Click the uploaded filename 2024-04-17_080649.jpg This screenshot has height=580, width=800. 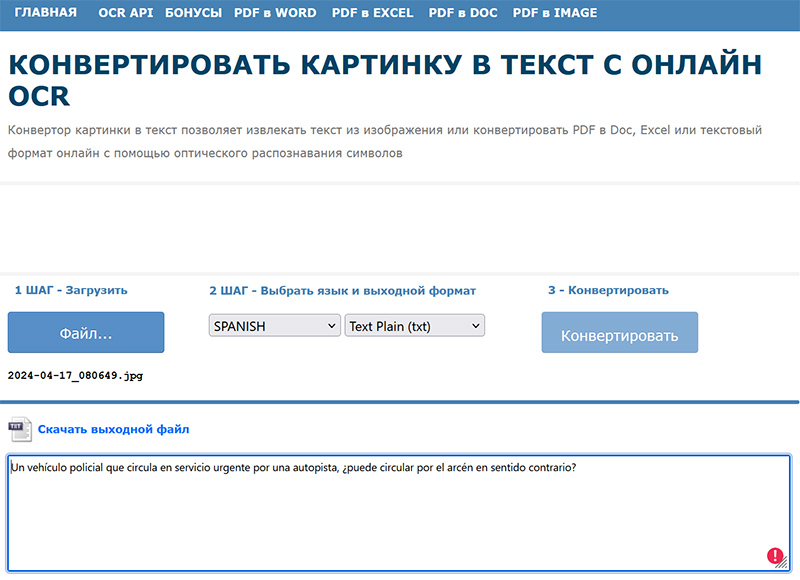(x=76, y=375)
